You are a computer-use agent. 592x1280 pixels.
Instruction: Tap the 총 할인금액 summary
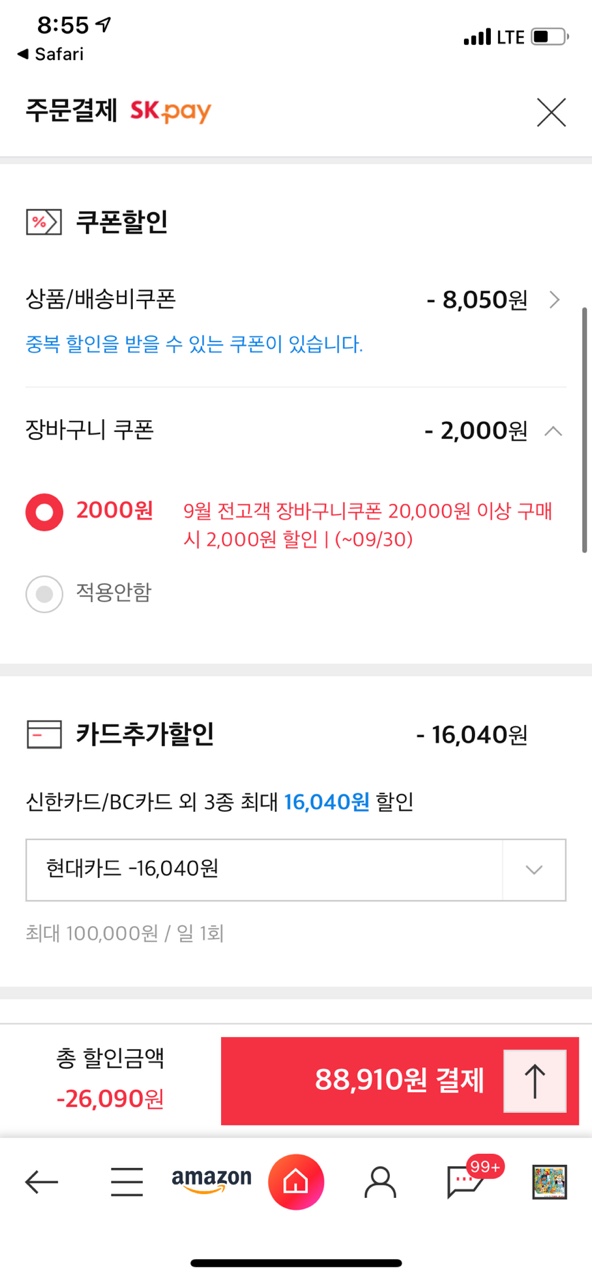coord(110,1080)
